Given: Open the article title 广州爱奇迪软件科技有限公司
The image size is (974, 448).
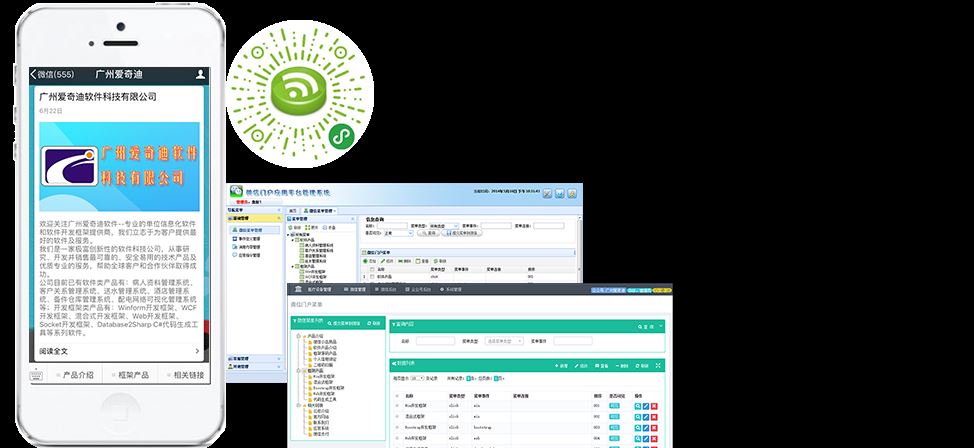Looking at the screenshot, I should click(98, 97).
